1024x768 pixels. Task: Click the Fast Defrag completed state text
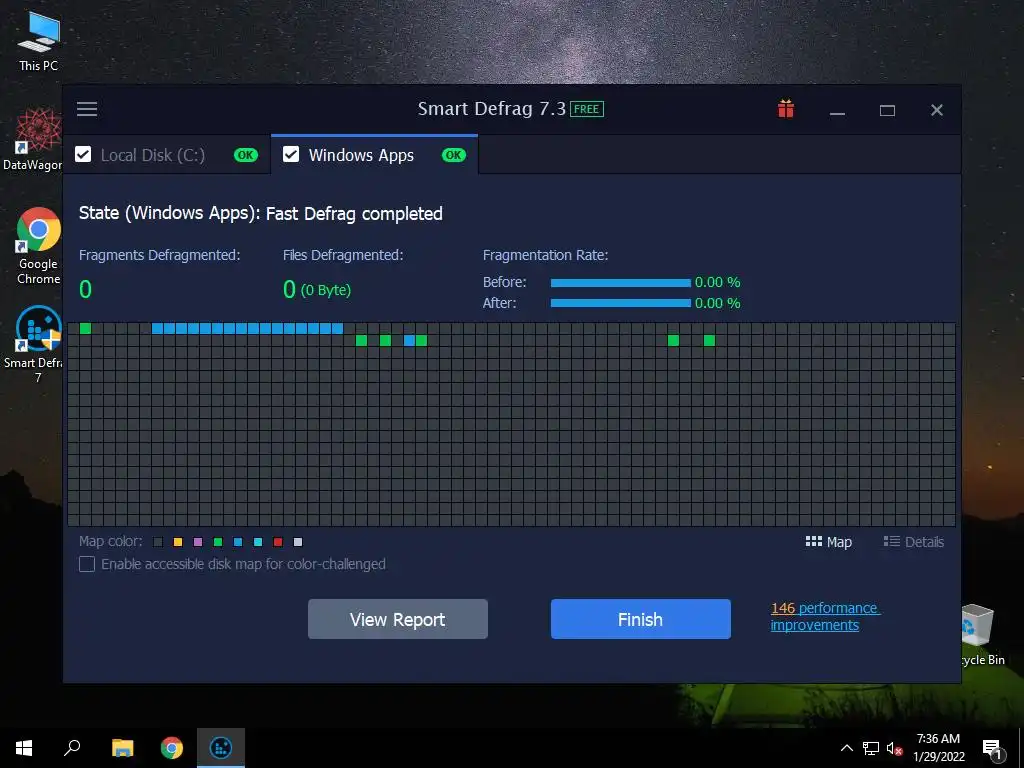[354, 214]
